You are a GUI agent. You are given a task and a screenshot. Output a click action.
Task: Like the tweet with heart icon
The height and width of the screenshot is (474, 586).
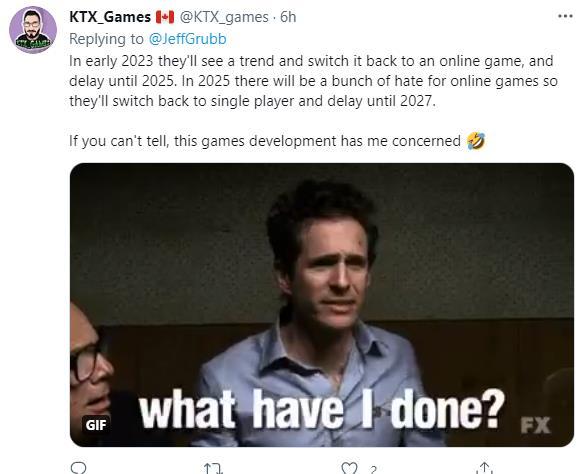(x=349, y=468)
